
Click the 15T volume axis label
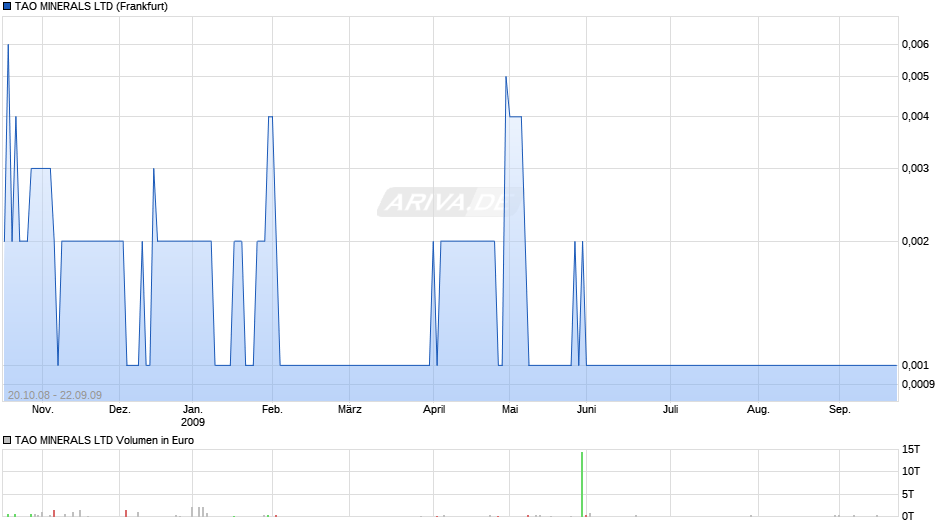point(911,449)
